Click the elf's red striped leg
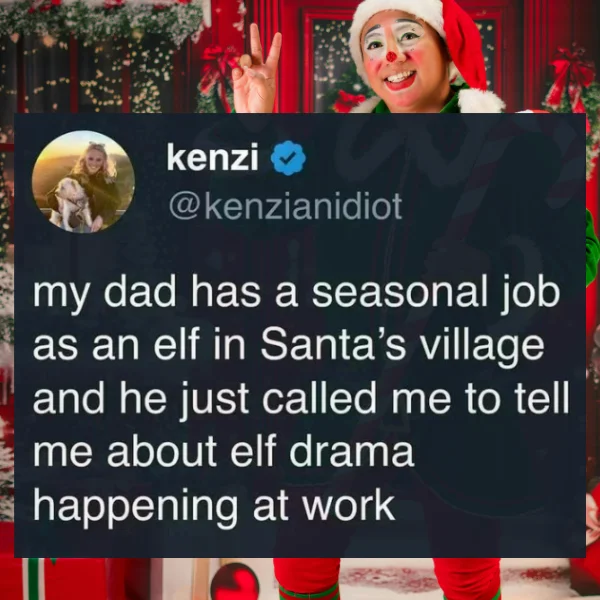 tap(306, 579)
